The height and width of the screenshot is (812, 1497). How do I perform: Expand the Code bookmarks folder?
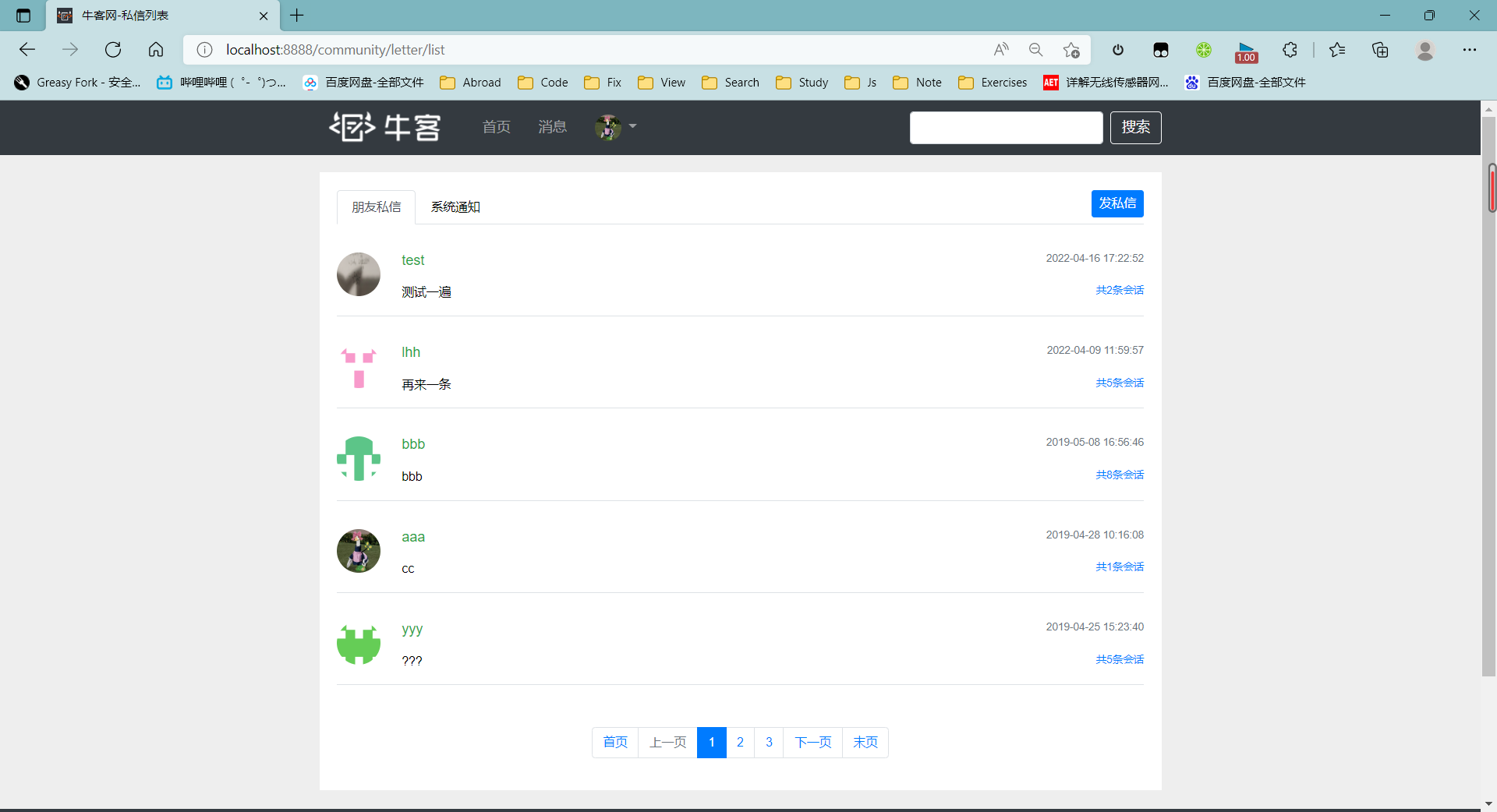543,83
